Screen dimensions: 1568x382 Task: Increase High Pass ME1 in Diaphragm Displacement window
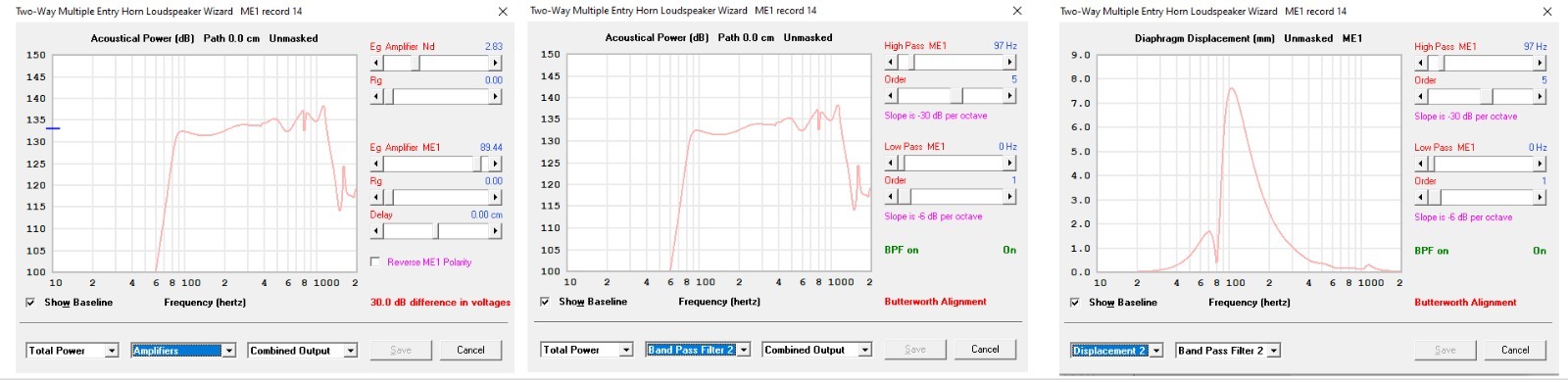point(1541,63)
